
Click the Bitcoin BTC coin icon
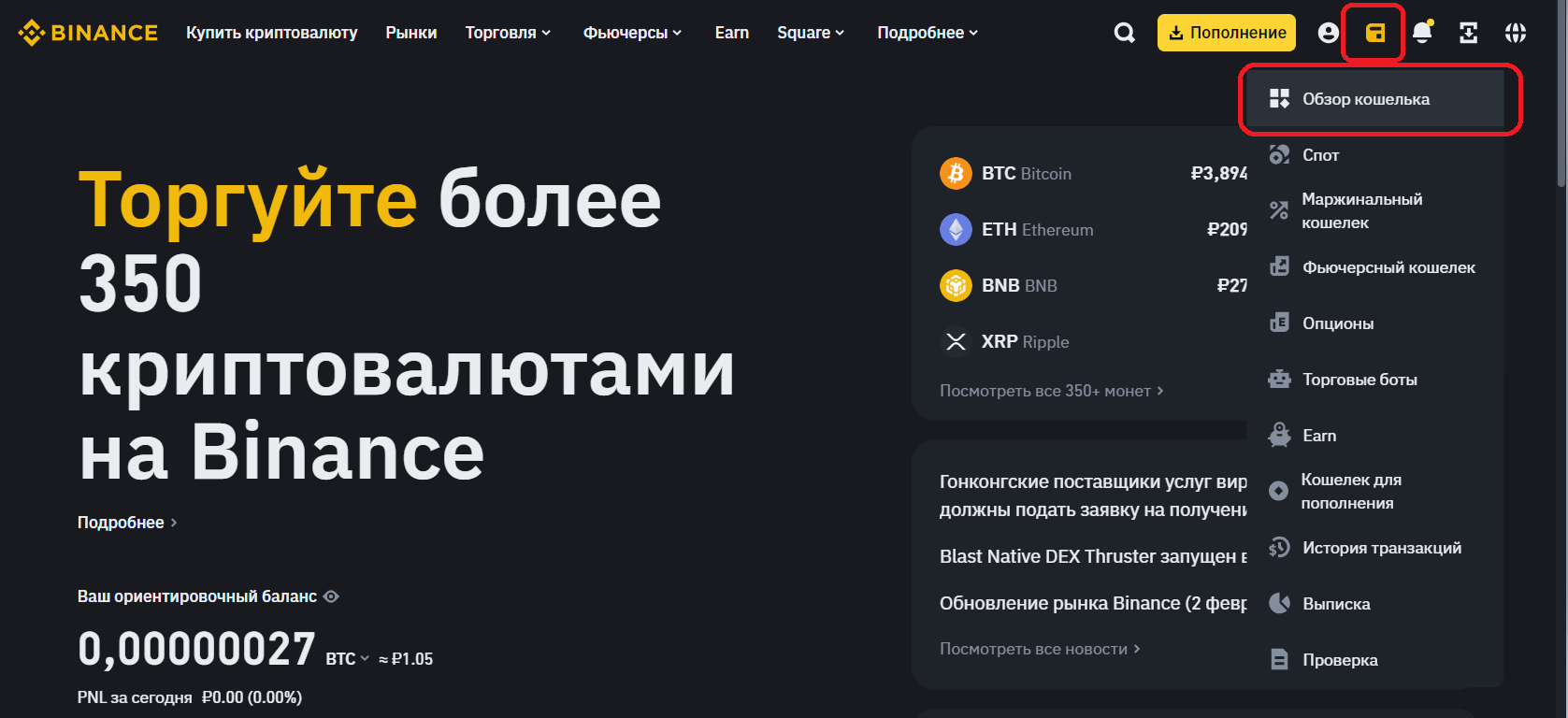(x=956, y=173)
